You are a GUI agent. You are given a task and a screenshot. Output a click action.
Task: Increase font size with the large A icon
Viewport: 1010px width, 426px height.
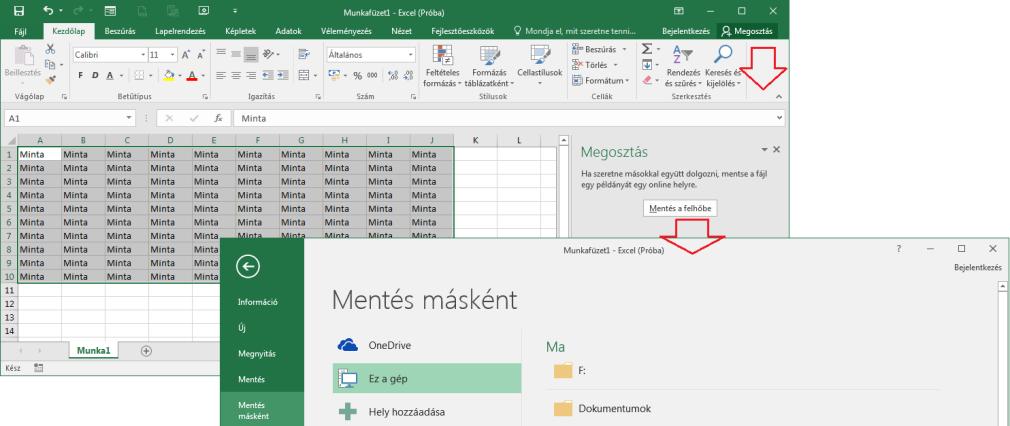coord(186,55)
